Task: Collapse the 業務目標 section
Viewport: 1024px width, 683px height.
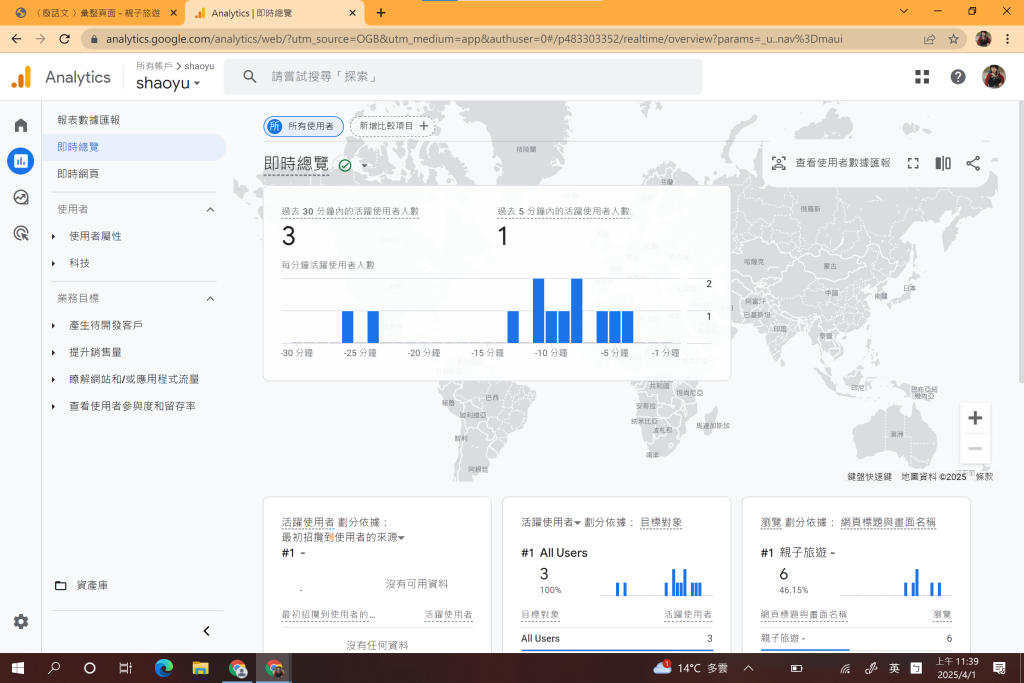Action: coord(210,298)
